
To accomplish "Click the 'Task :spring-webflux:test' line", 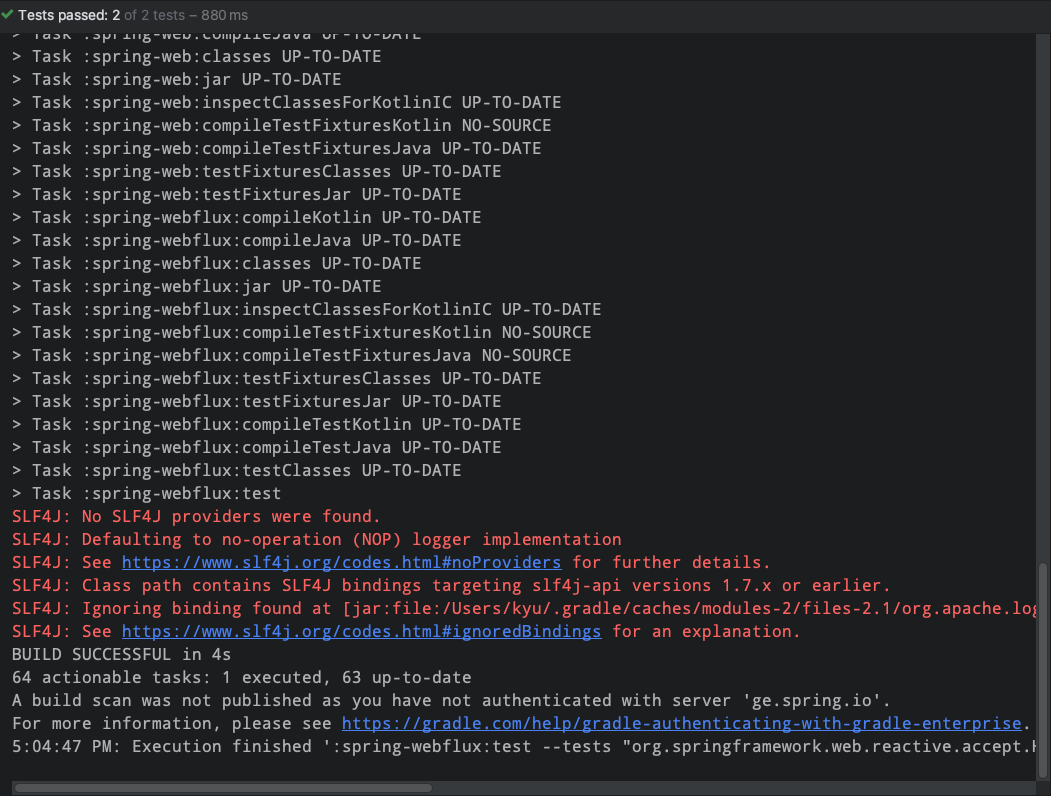I will [x=147, y=493].
